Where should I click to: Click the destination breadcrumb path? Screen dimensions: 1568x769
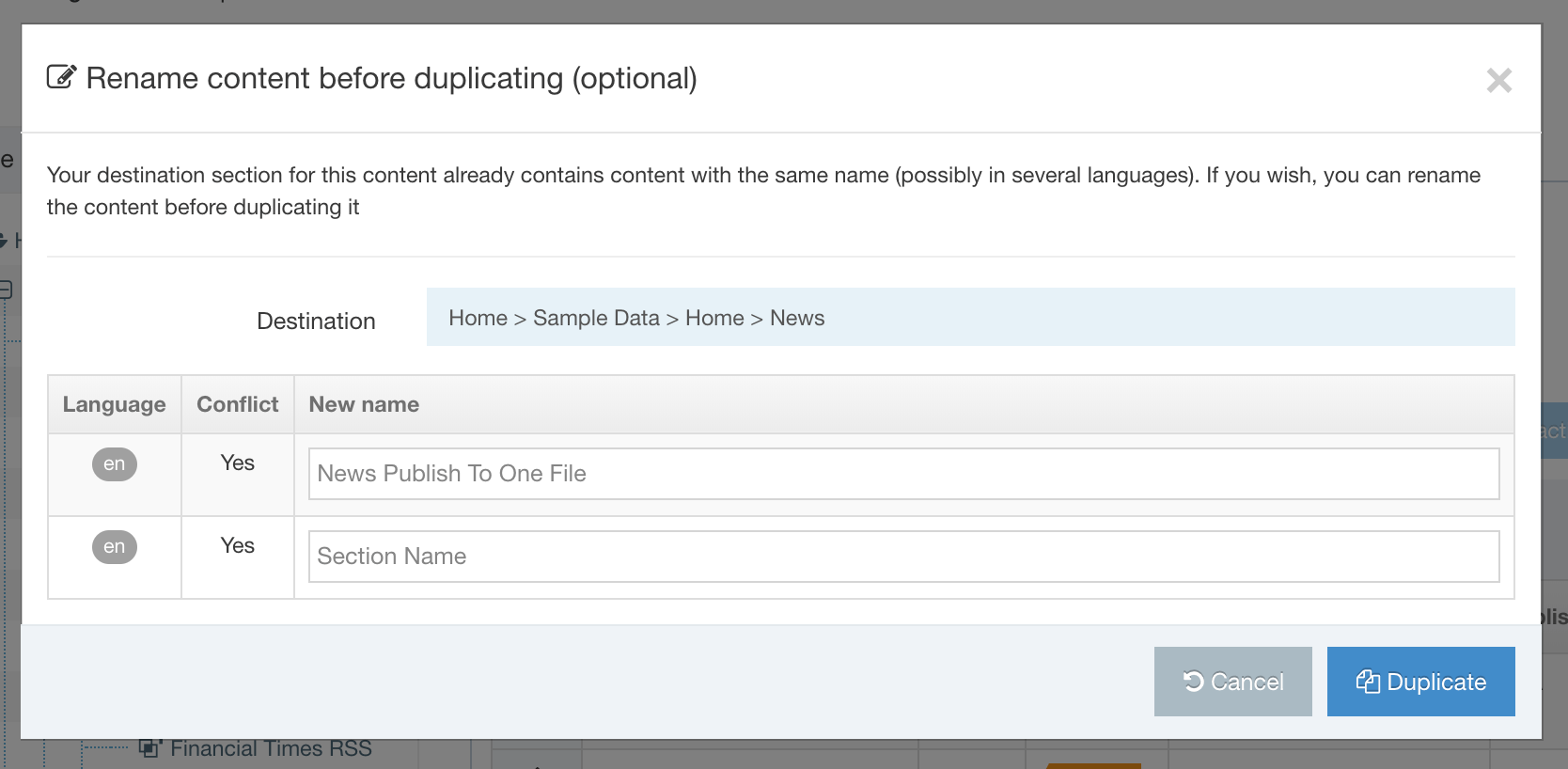636,319
